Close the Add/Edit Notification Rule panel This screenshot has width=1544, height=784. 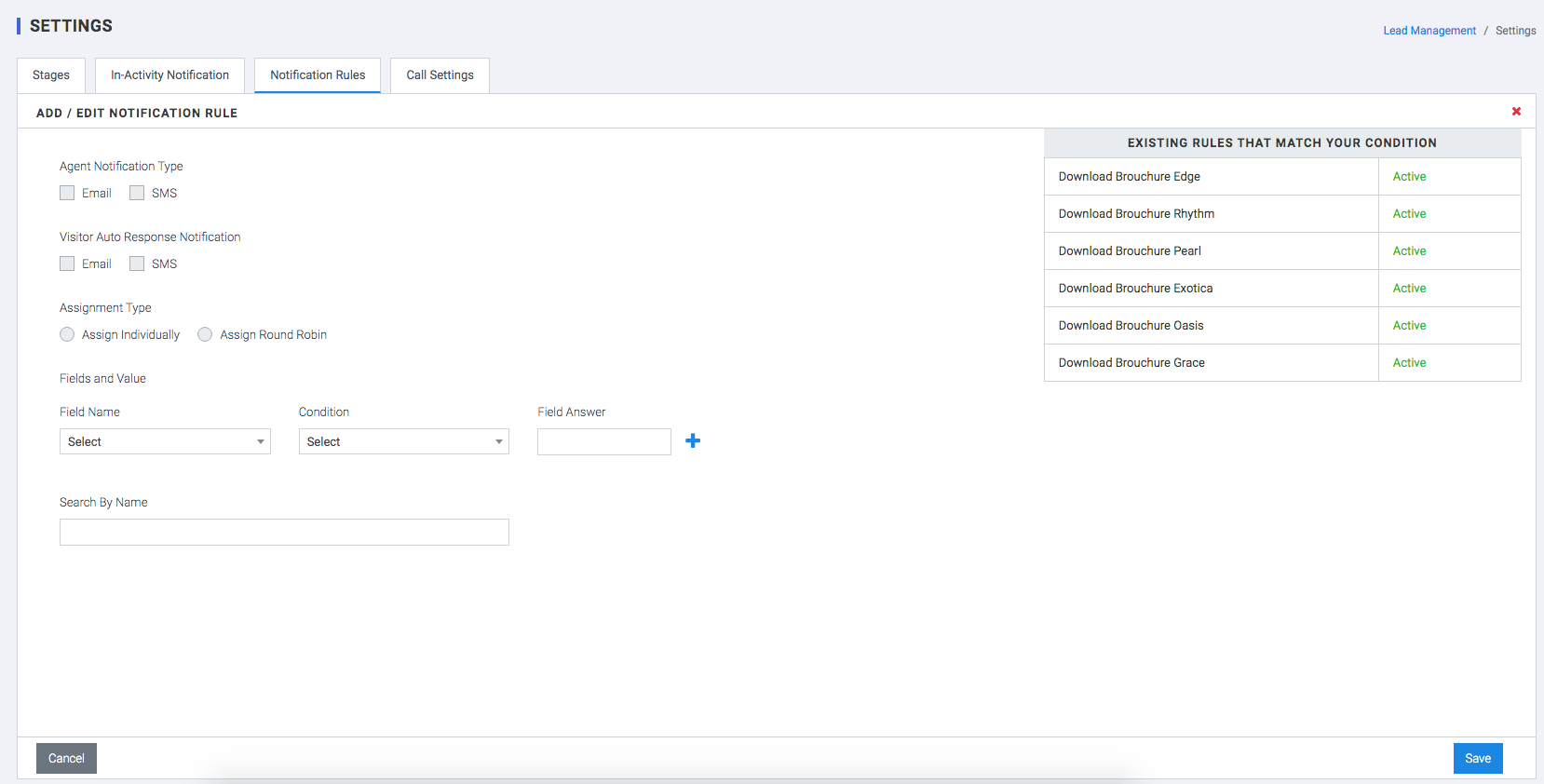pyautogui.click(x=1516, y=112)
